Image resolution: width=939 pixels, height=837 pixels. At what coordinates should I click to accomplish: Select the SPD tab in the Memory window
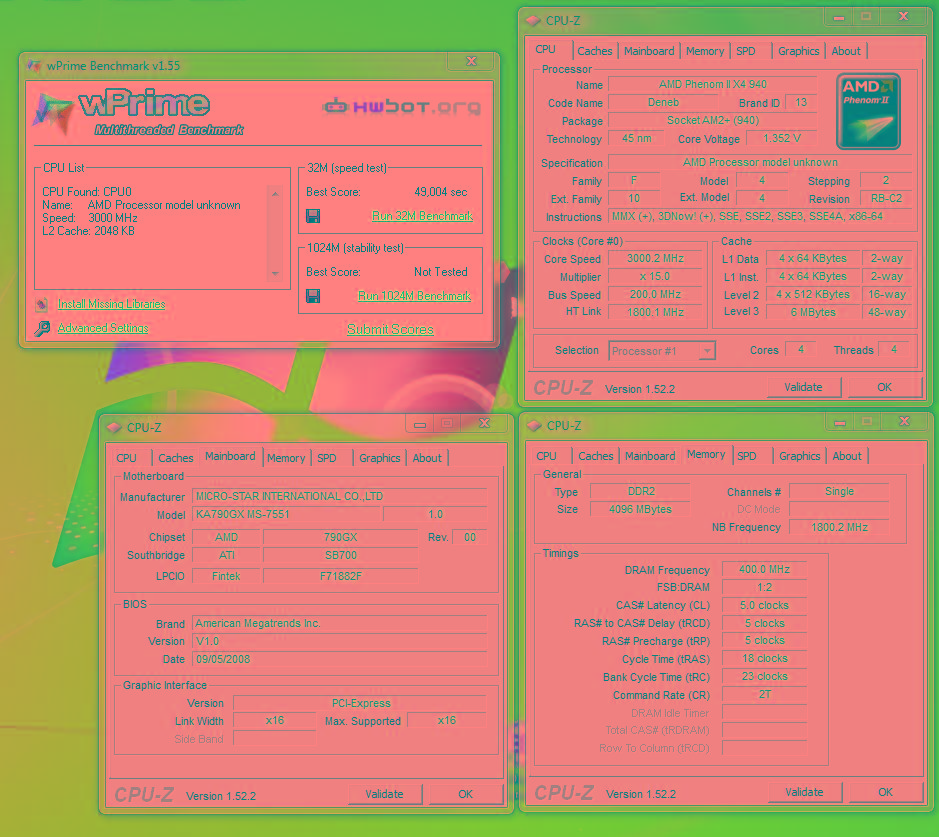coord(746,456)
